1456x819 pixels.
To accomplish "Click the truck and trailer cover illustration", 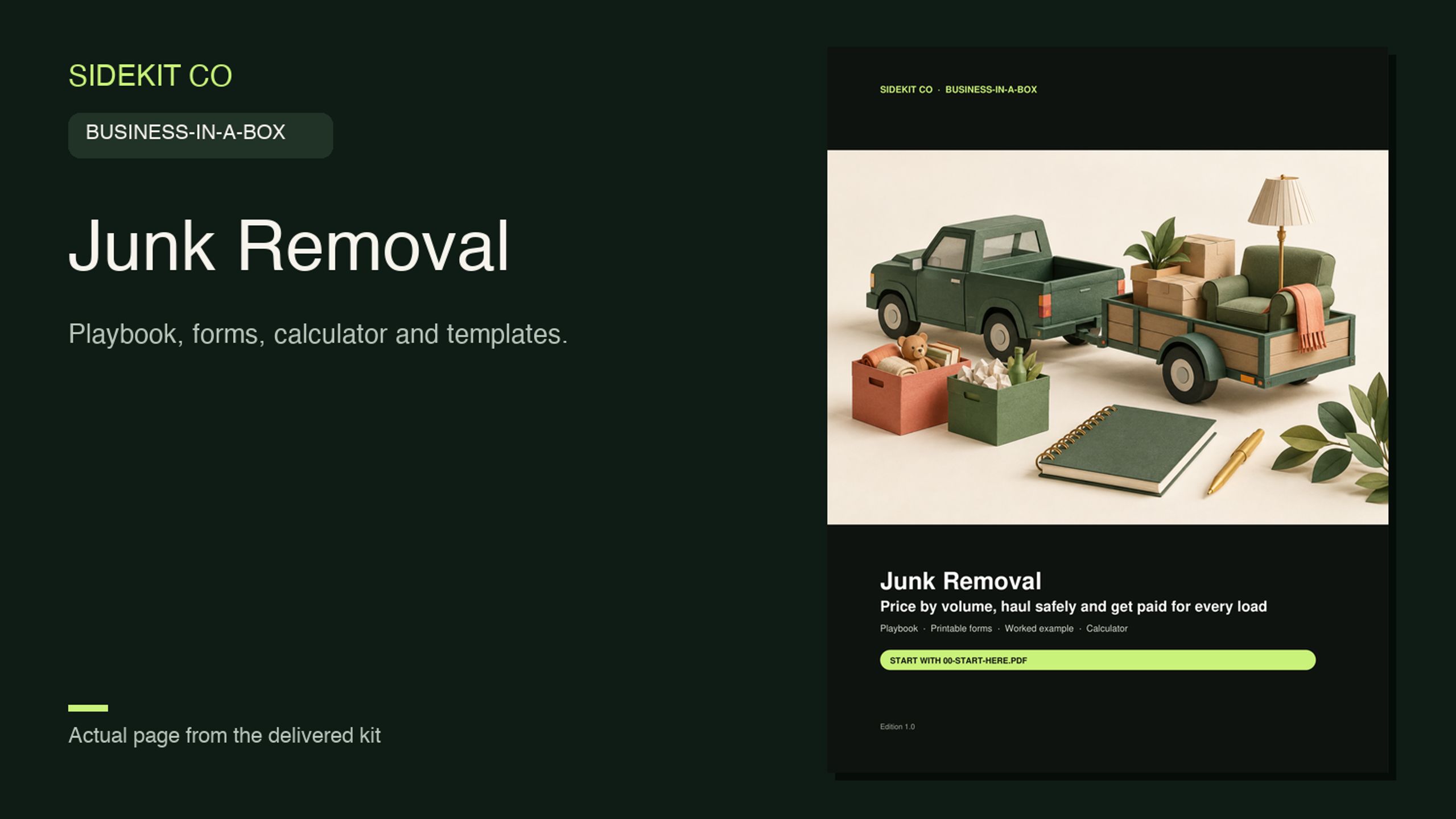I will (1107, 337).
